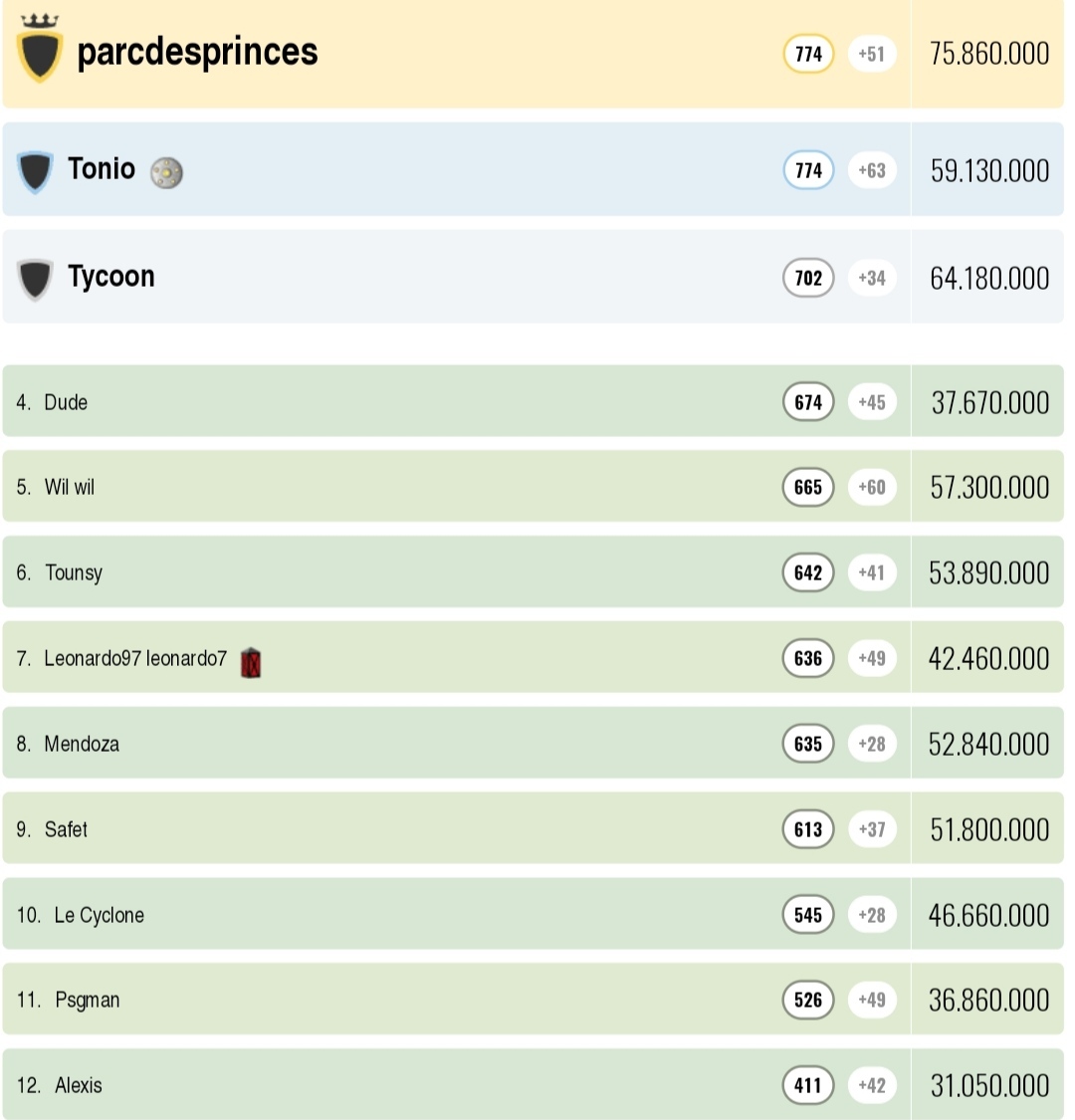This screenshot has width=1075, height=1120.
Task: Click the red icon beside Leonardo97 leonardo7
Action: pos(251,662)
